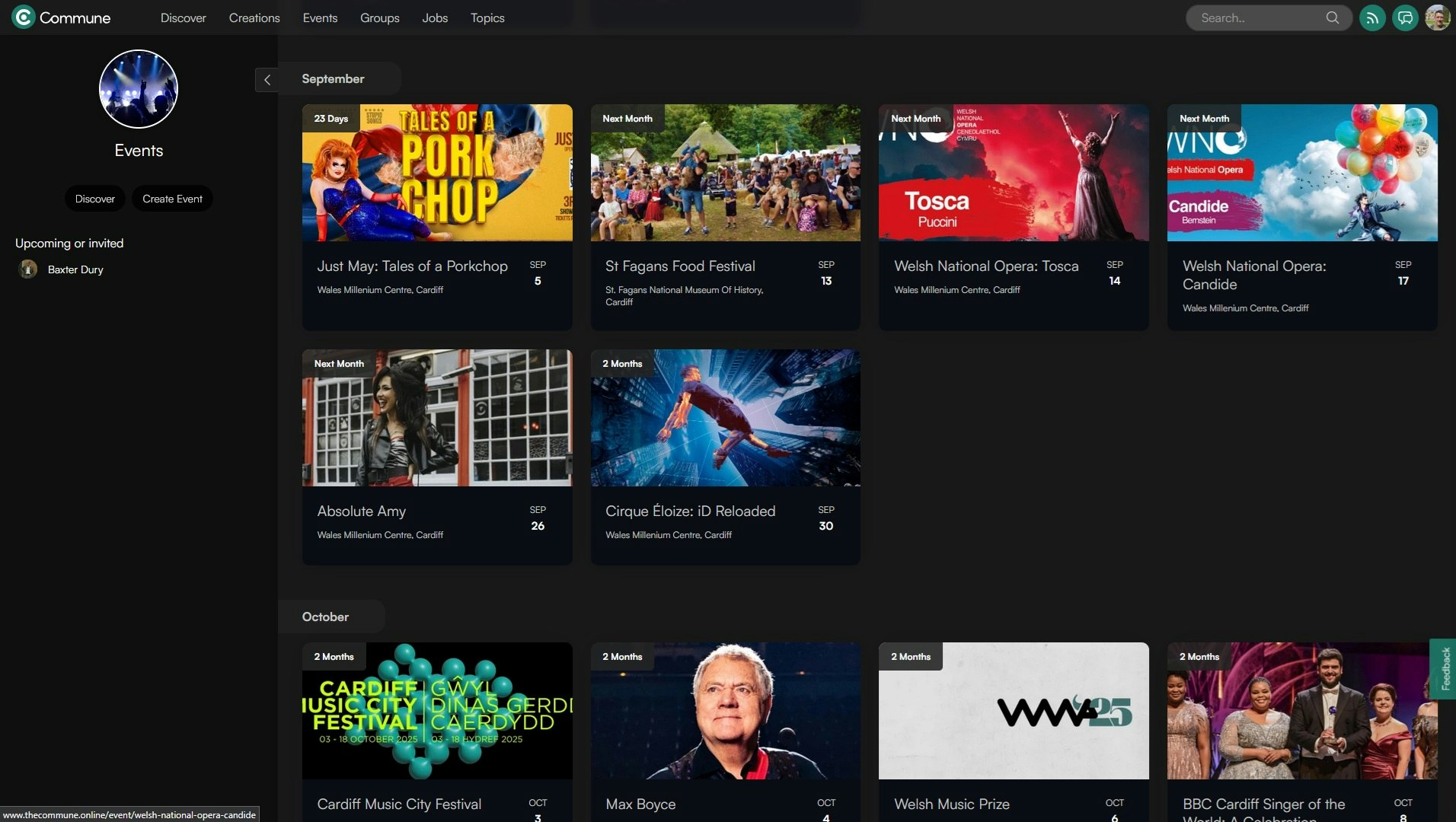The height and width of the screenshot is (822, 1456).
Task: Open the Discover menu
Action: [183, 18]
